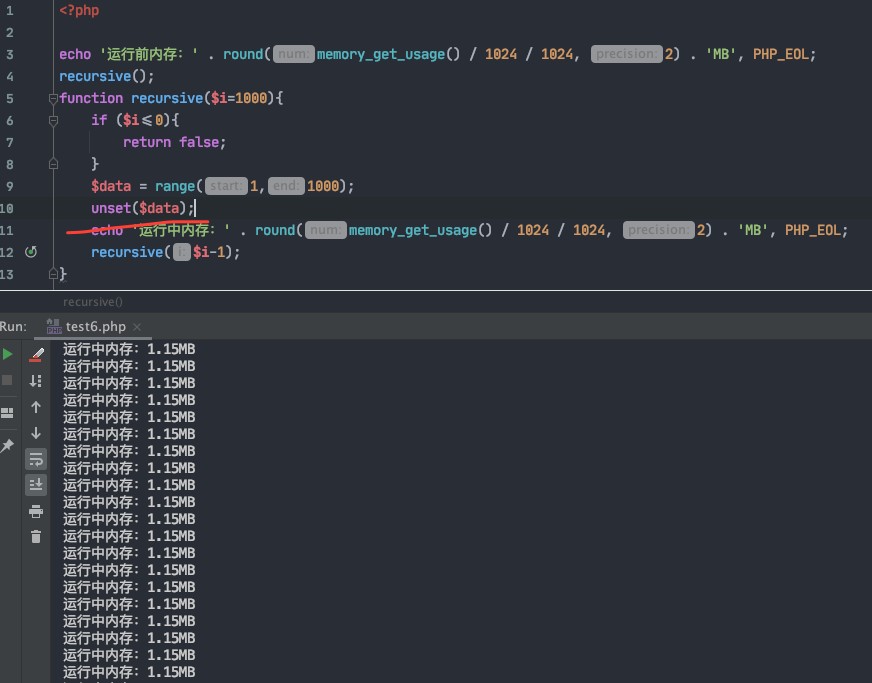This screenshot has width=872, height=683.
Task: Click the recursive call gutter icon line 12
Action: [x=31, y=252]
